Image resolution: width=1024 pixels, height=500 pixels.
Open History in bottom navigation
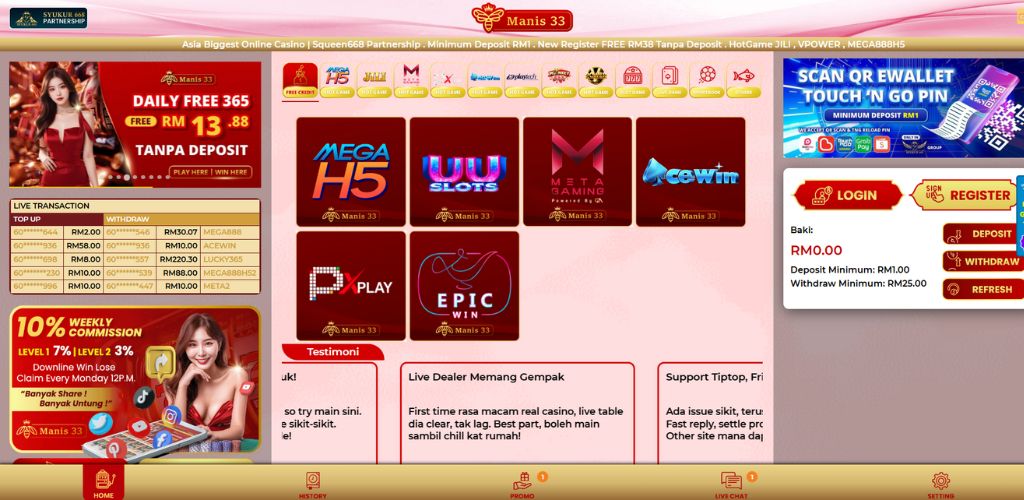pyautogui.click(x=313, y=485)
